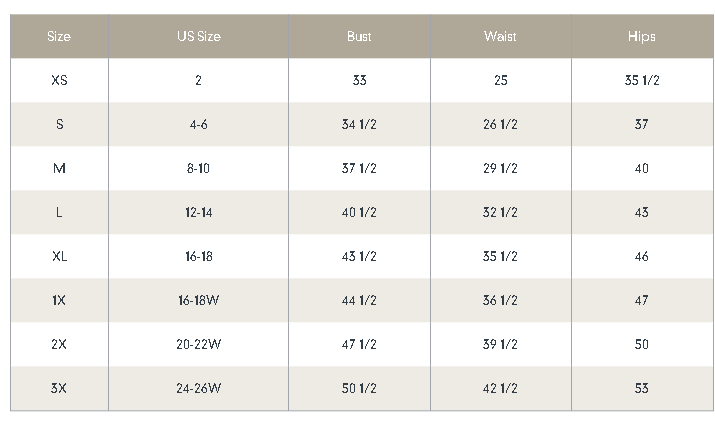The image size is (715, 434).
Task: Select hips value 46
Action: (x=641, y=257)
